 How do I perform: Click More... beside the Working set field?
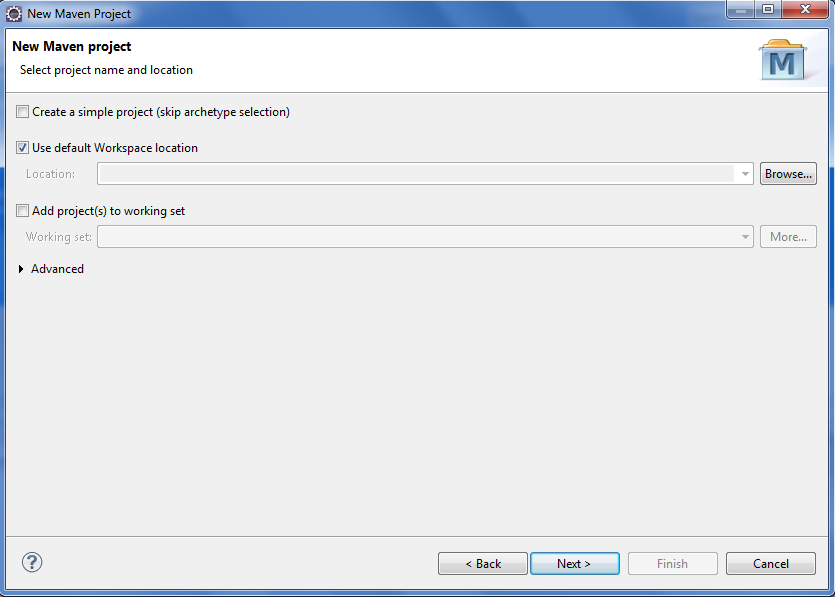tap(788, 236)
